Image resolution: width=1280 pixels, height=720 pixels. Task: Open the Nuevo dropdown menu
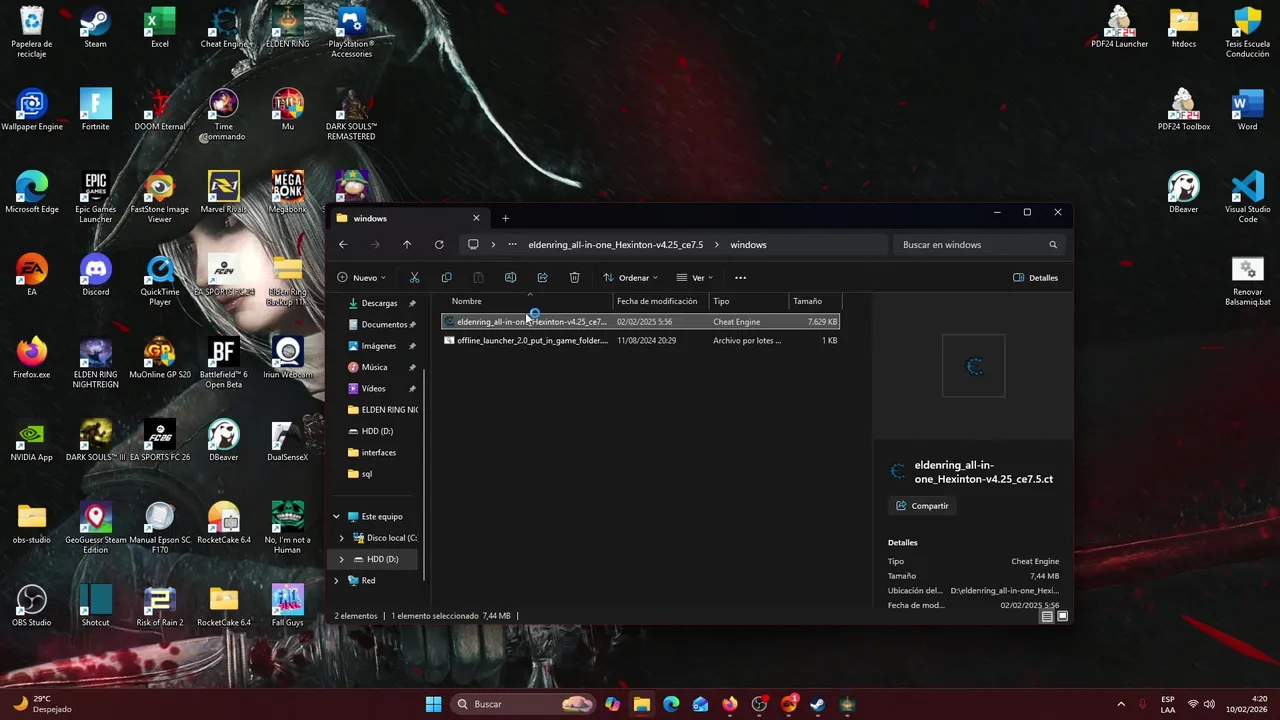[361, 278]
